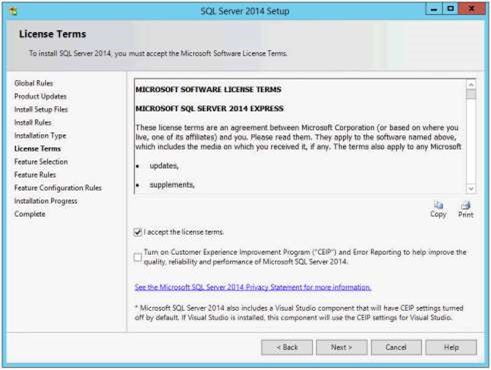Click the < Back button
Screen dimensions: 491x370
(x=287, y=347)
